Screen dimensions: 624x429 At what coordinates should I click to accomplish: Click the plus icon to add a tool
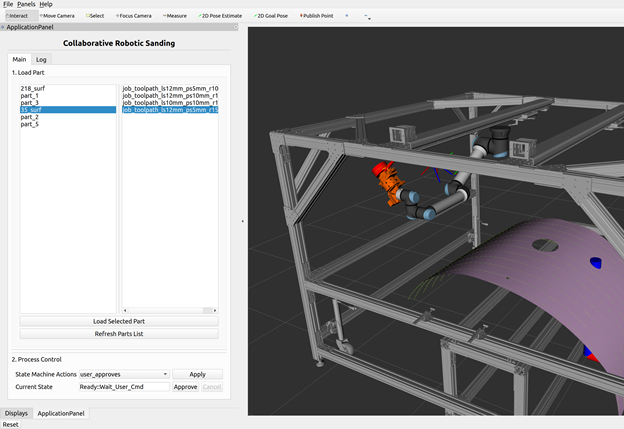(x=347, y=16)
